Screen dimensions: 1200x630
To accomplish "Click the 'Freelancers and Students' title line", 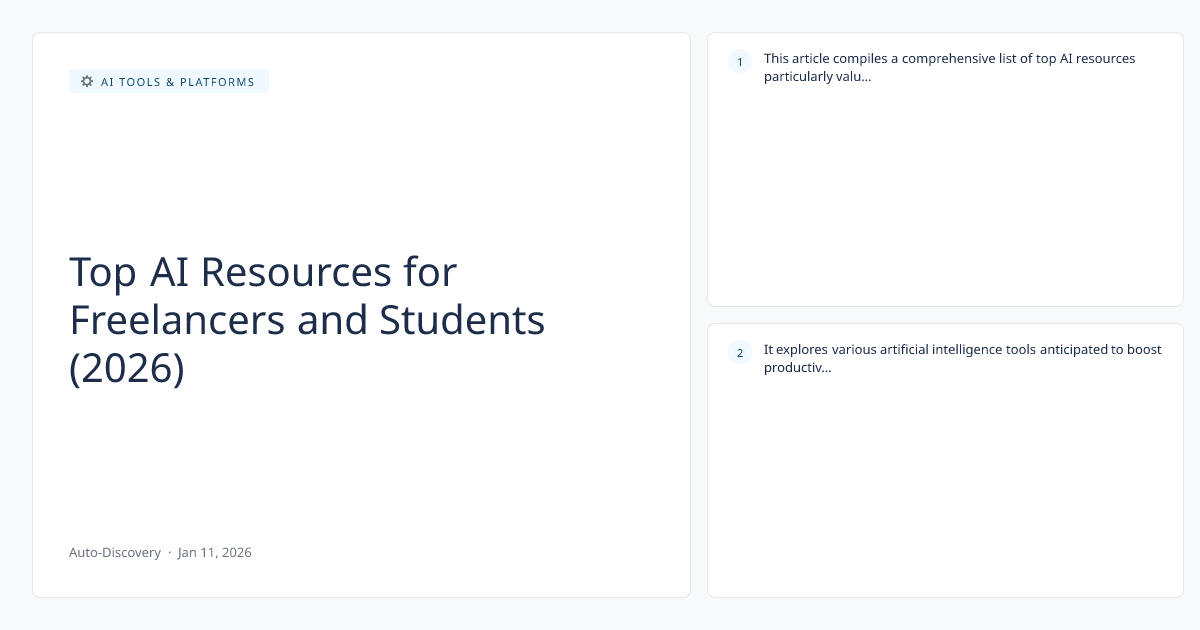I will coord(307,320).
